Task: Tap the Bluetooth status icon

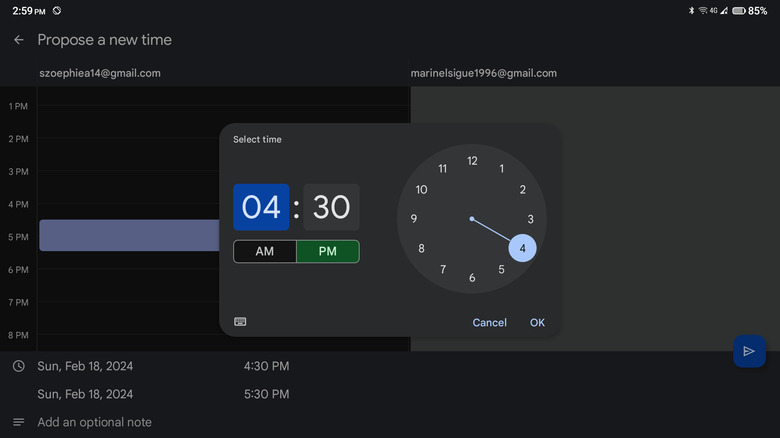Action: (x=691, y=10)
